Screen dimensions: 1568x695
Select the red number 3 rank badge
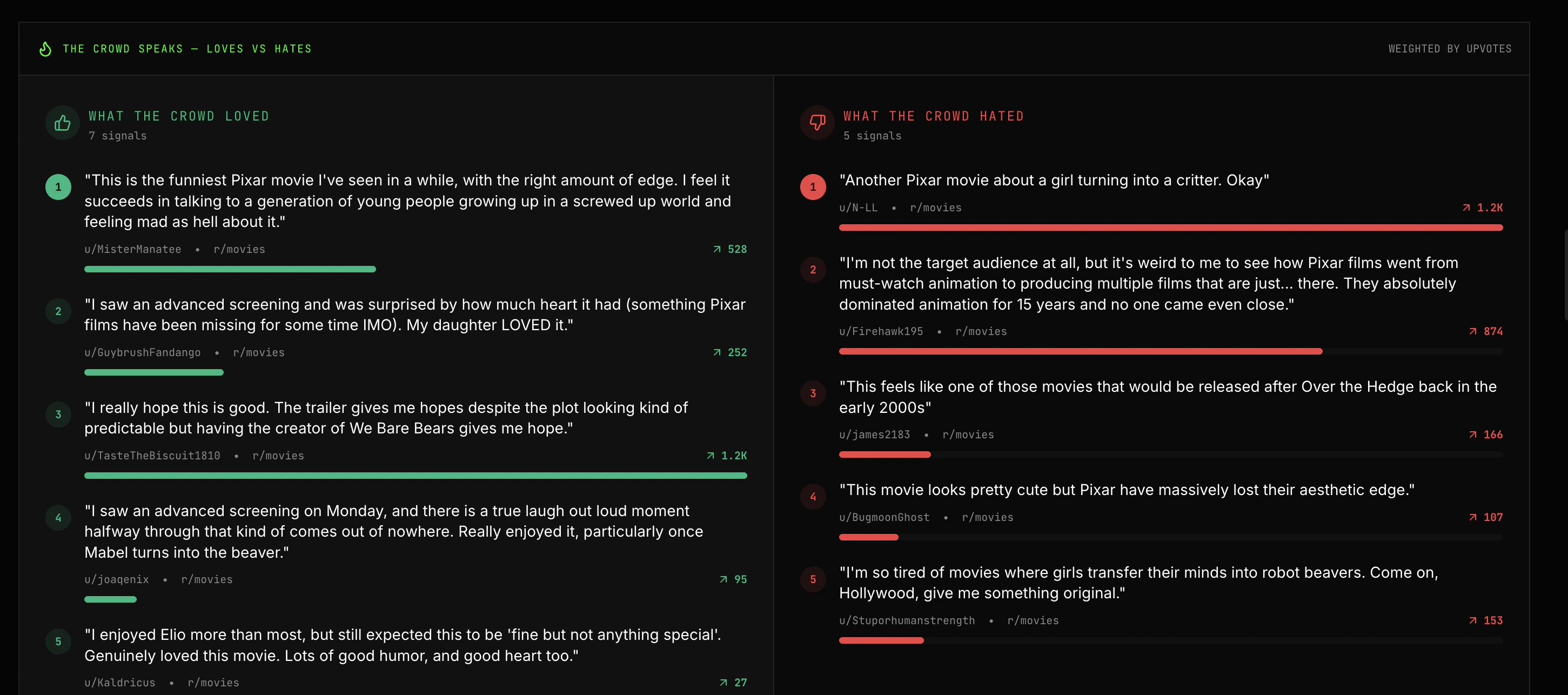pos(813,393)
